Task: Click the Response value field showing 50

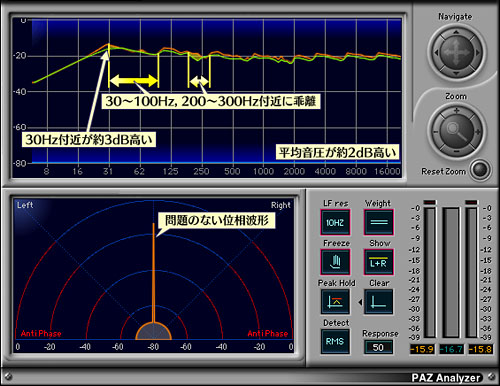Action: coord(378,348)
